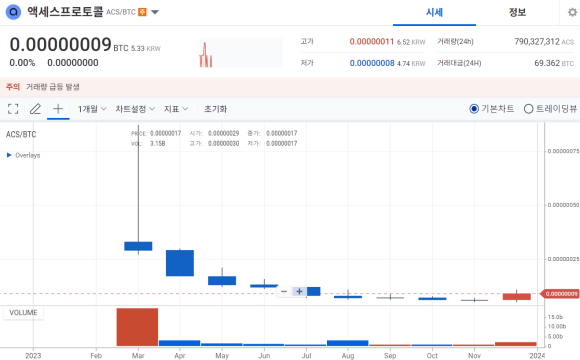
Task: Open the 지표 indicators dropdown
Action: click(x=176, y=109)
